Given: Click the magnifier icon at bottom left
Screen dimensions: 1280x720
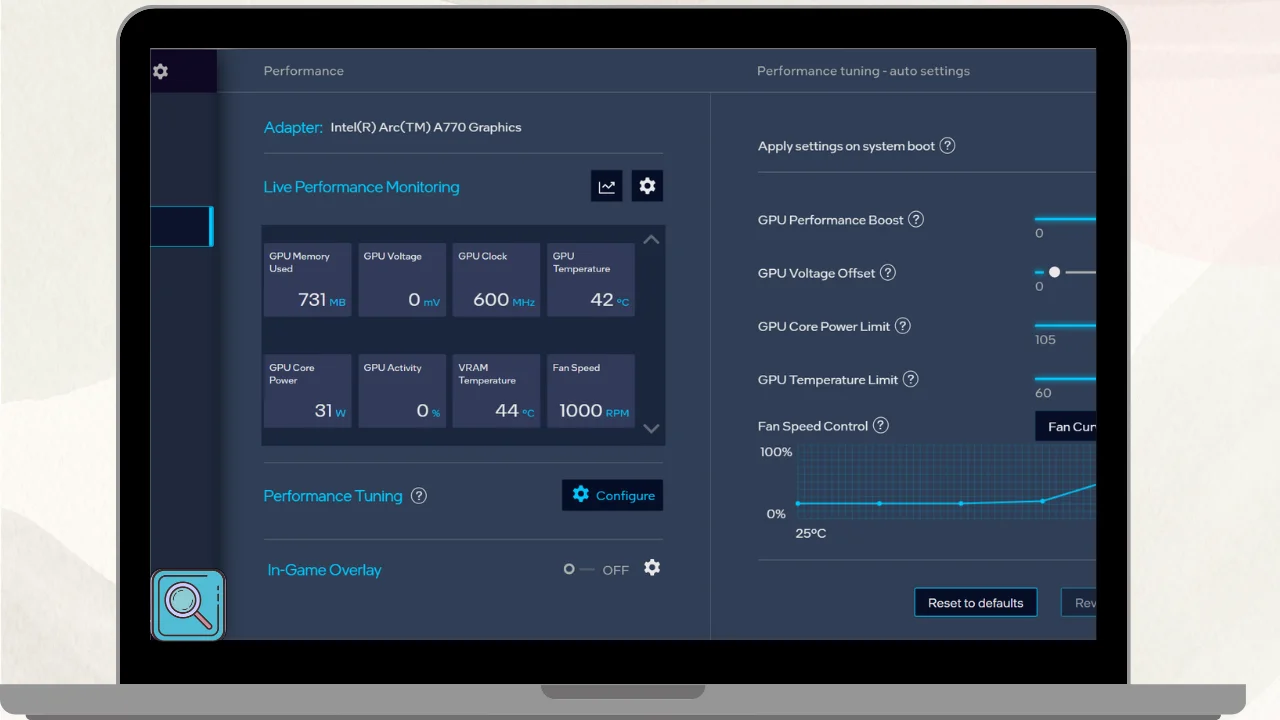Looking at the screenshot, I should (x=188, y=605).
